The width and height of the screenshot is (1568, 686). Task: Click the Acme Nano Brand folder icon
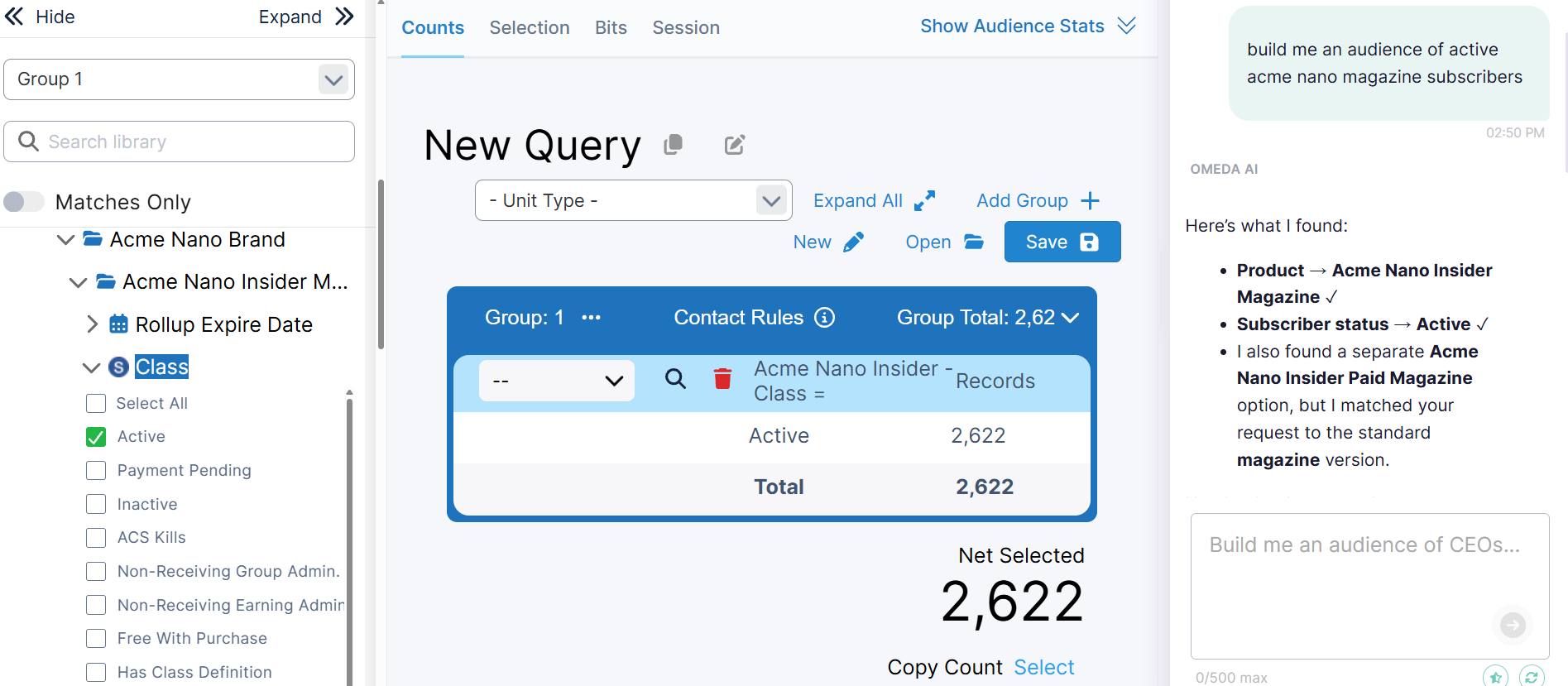coord(93,239)
